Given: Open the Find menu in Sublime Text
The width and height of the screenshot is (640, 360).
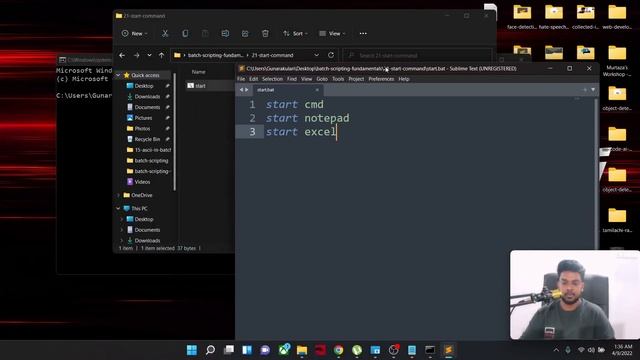Looking at the screenshot, I should click(x=291, y=79).
